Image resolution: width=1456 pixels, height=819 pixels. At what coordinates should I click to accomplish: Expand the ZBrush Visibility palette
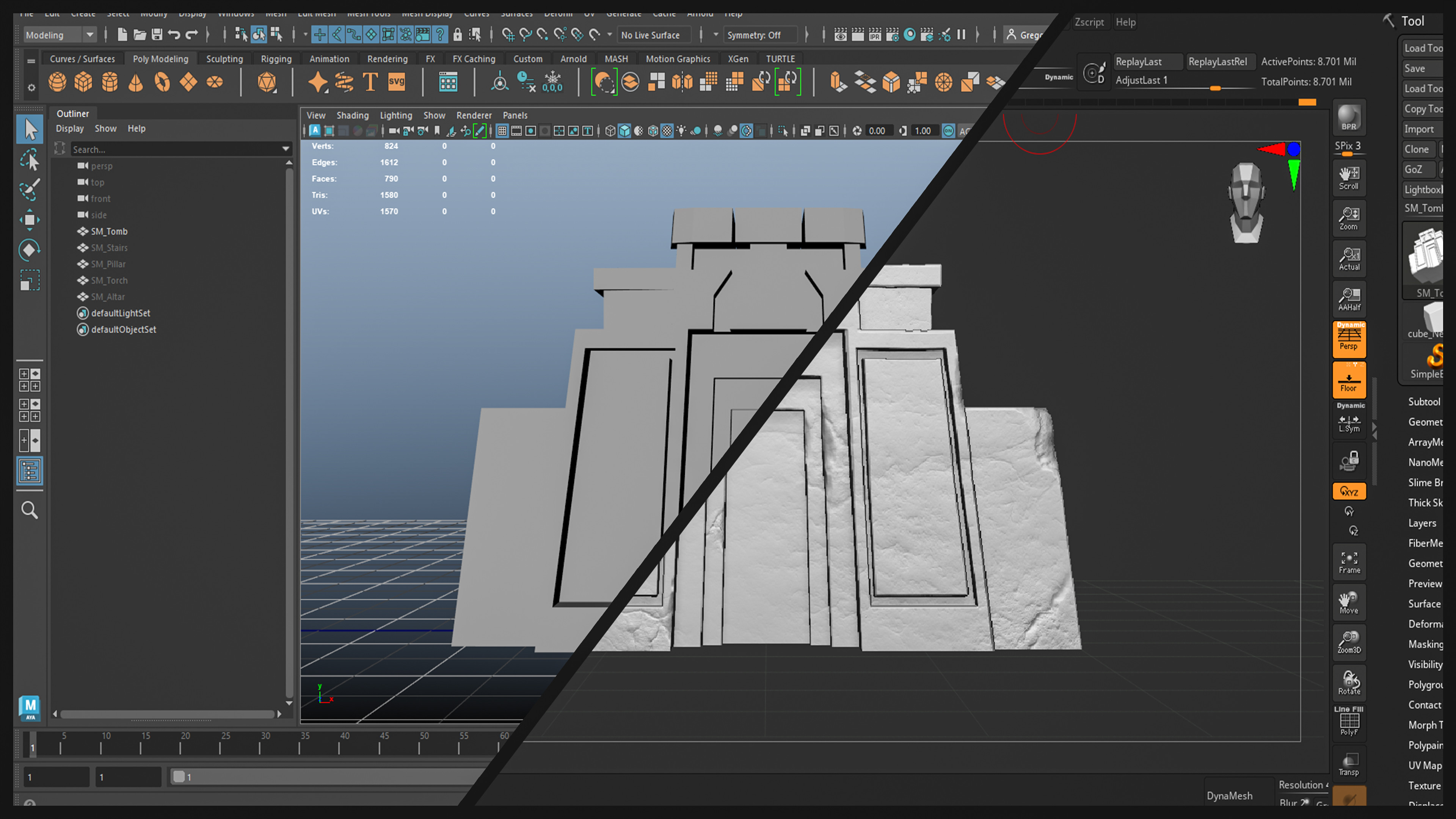(x=1425, y=664)
